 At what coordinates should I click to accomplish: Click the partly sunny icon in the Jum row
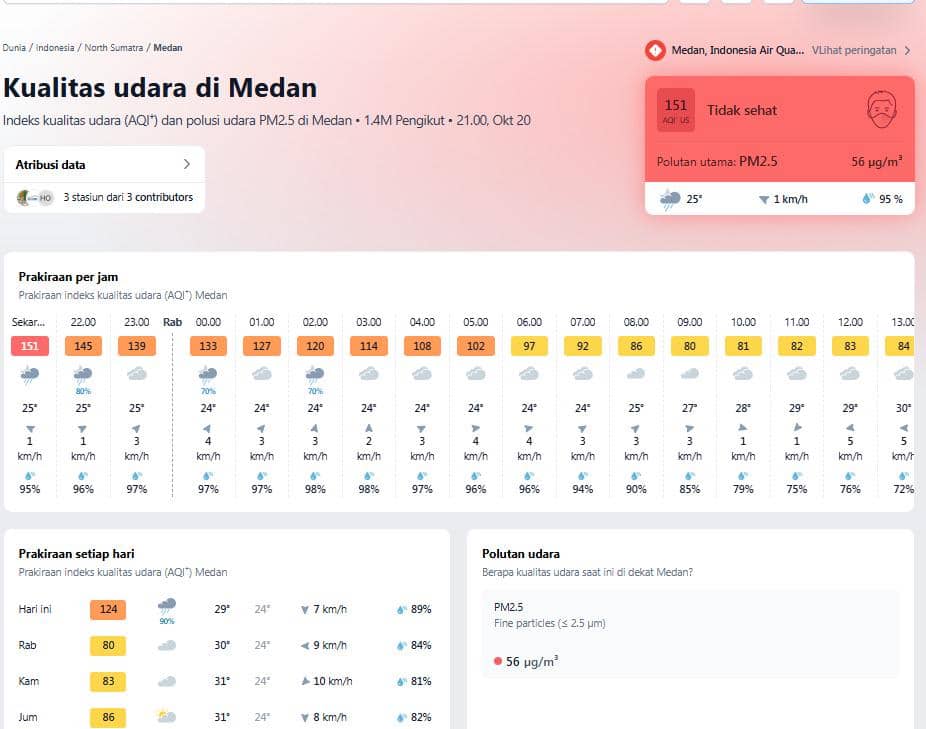point(167,717)
